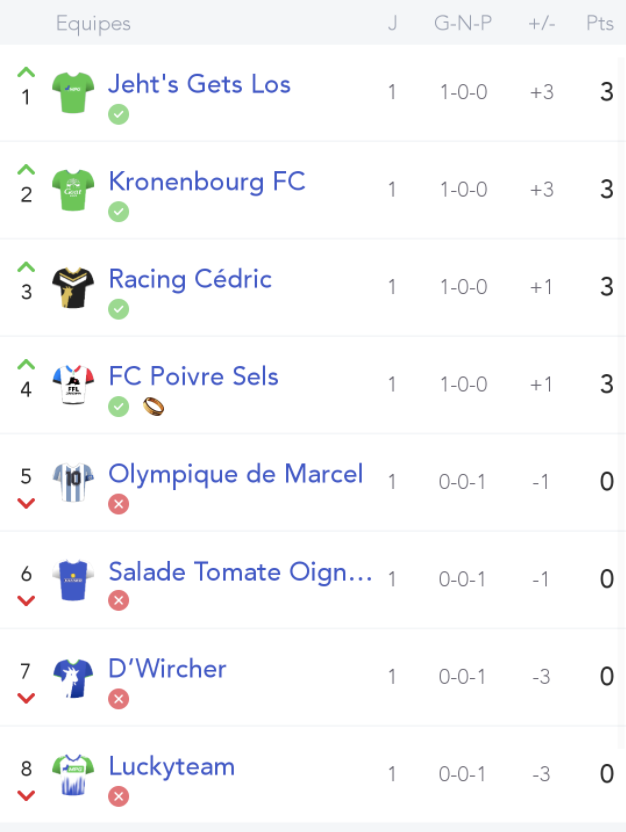Click Luckyteam green and white jersey icon
The width and height of the screenshot is (626, 832).
click(x=73, y=775)
